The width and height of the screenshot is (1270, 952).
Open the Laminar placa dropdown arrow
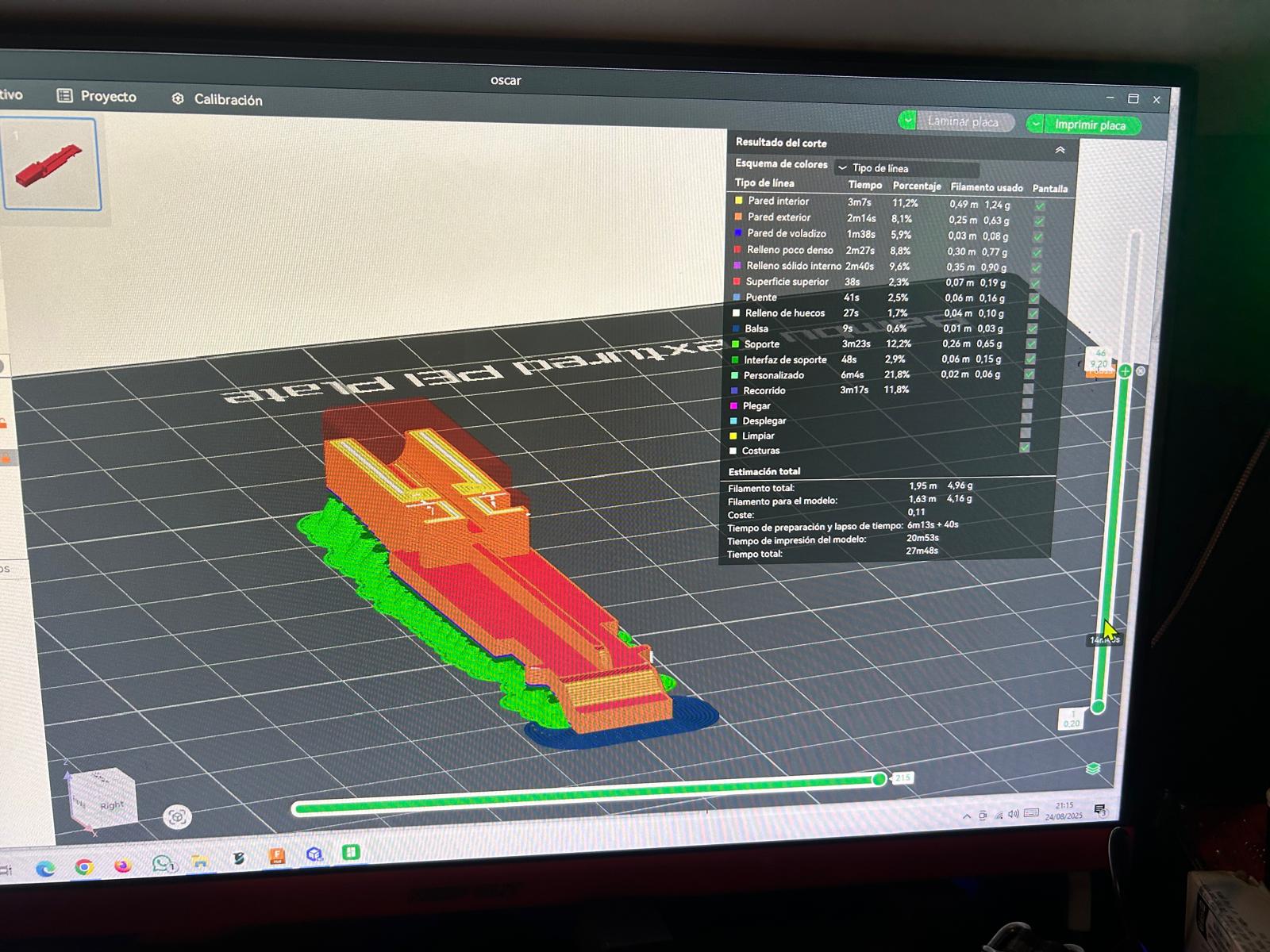[x=908, y=120]
